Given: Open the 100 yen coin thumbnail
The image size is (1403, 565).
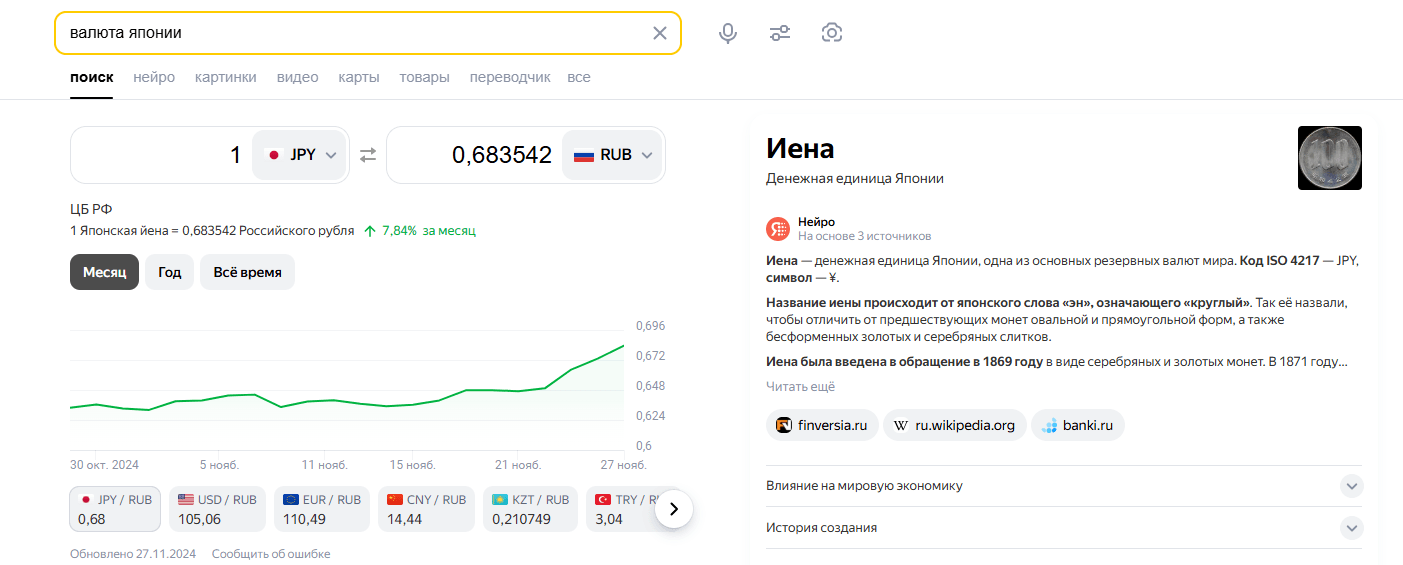Looking at the screenshot, I should 1329,158.
